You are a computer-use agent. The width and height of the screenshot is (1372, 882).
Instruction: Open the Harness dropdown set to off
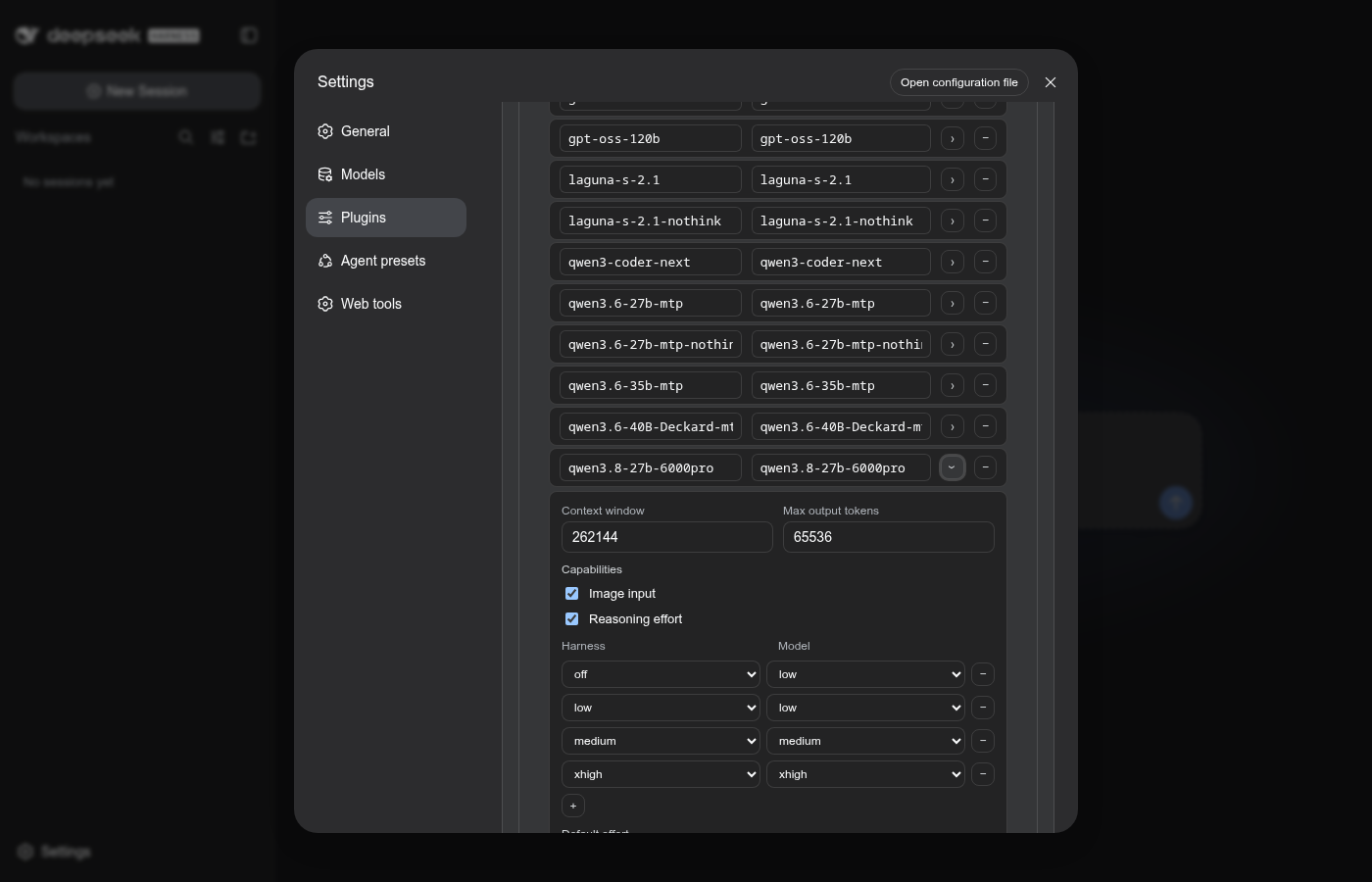click(661, 674)
